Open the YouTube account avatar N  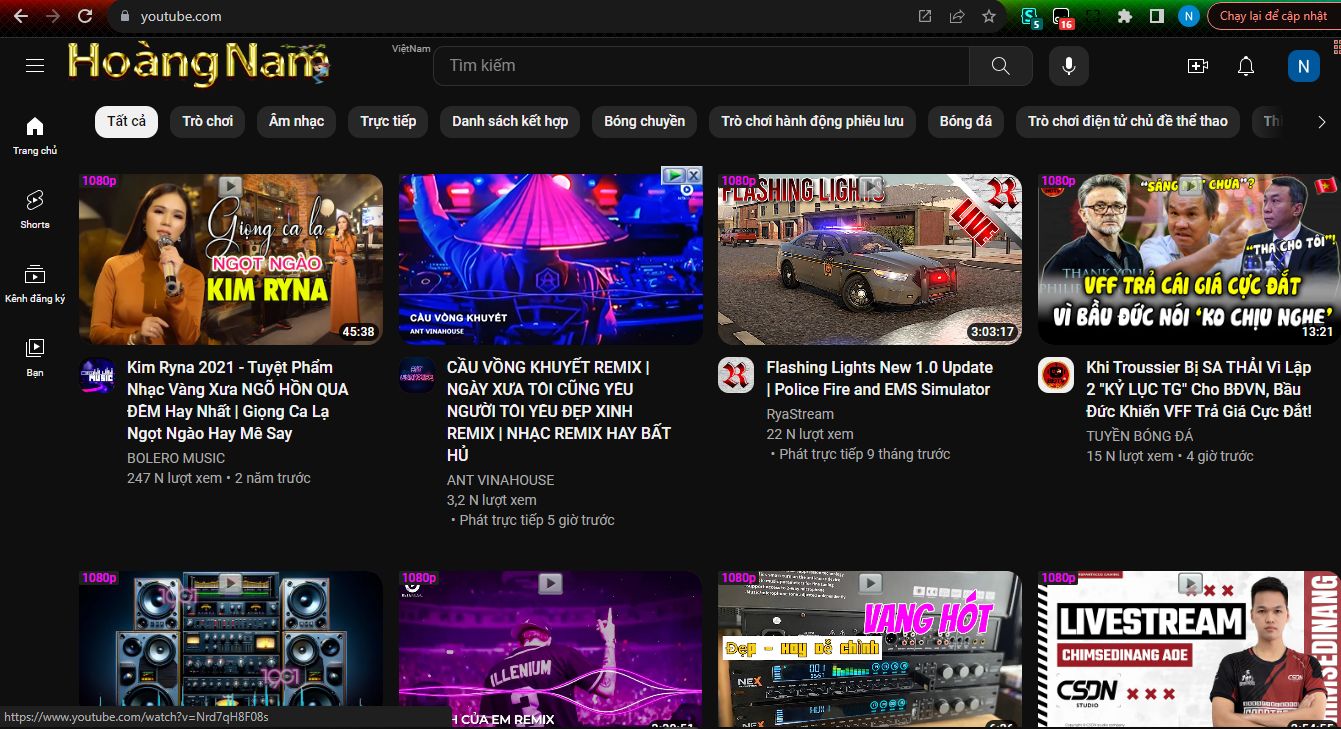(1303, 66)
